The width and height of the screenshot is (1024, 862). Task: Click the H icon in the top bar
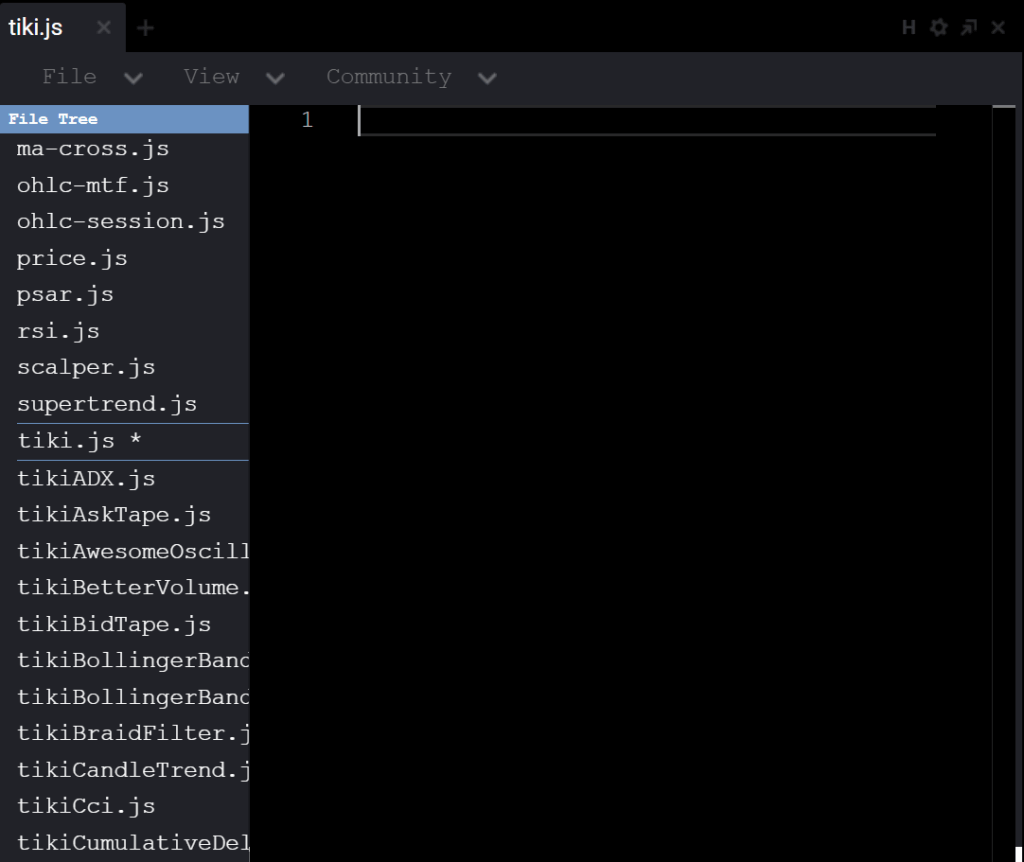pos(908,27)
